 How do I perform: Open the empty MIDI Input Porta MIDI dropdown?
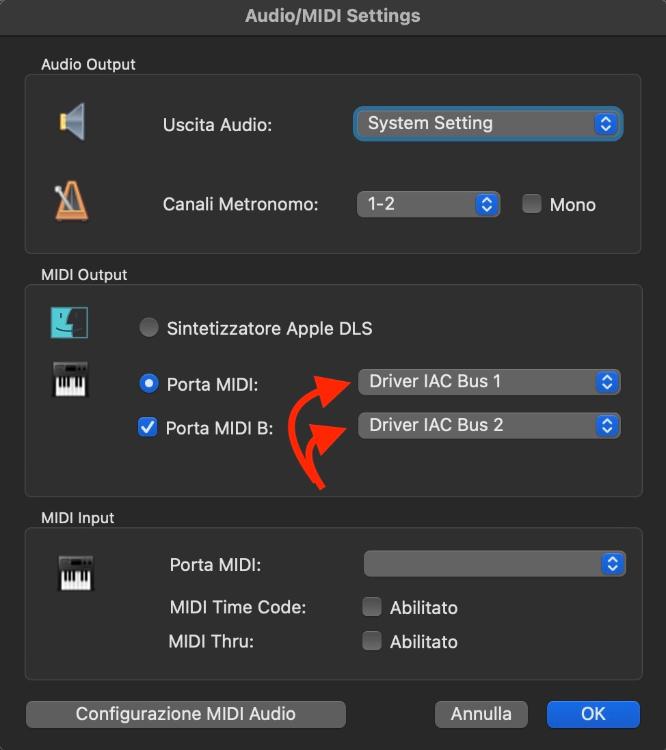click(x=495, y=563)
